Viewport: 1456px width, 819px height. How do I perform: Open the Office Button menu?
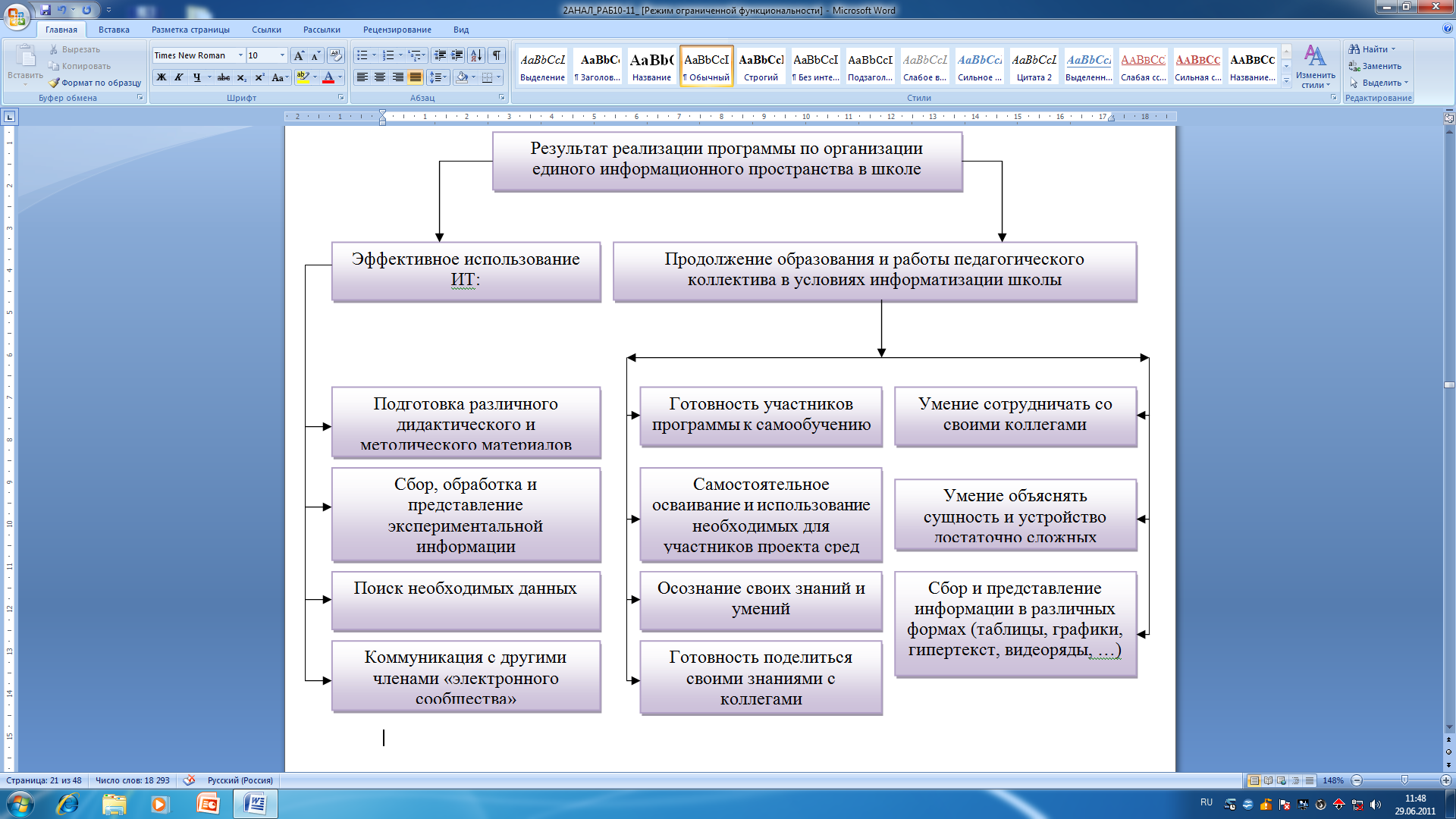click(17, 16)
